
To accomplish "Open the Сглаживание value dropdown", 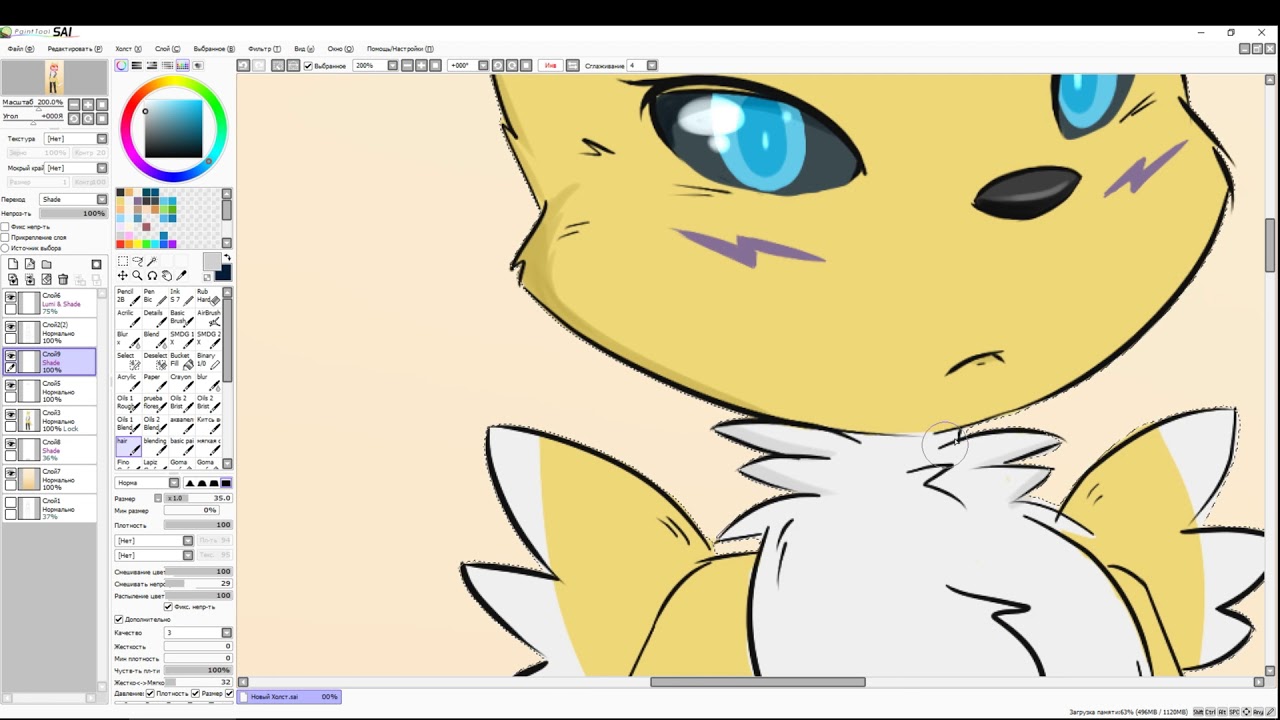I will [x=642, y=66].
